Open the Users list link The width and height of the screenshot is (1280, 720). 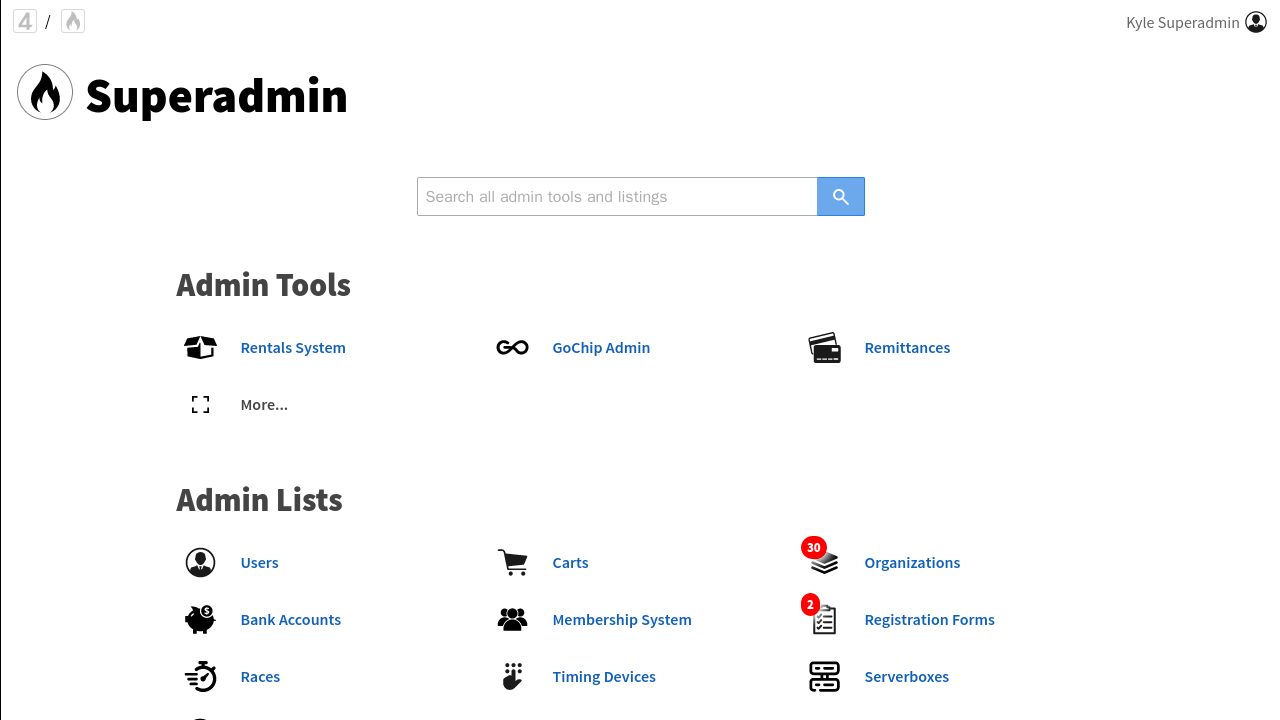[x=259, y=562]
